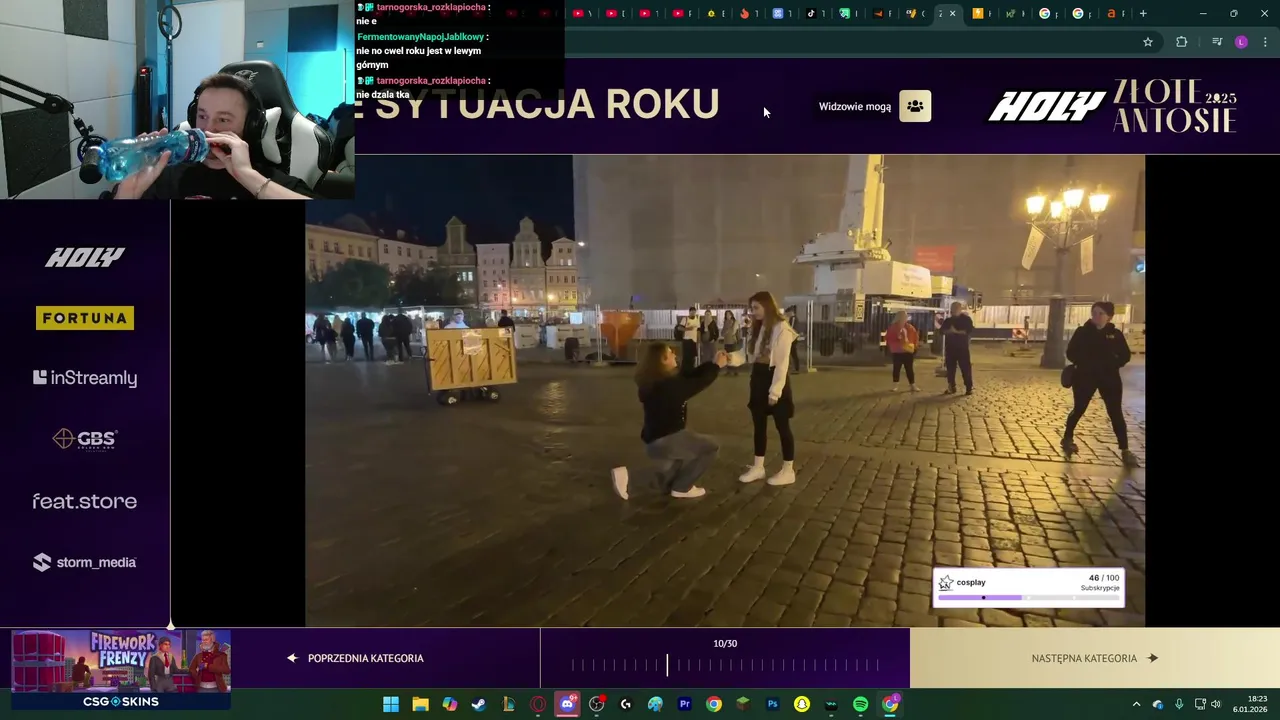Switch to OBS Studio in the taskbar
1280x720 pixels.
click(597, 704)
